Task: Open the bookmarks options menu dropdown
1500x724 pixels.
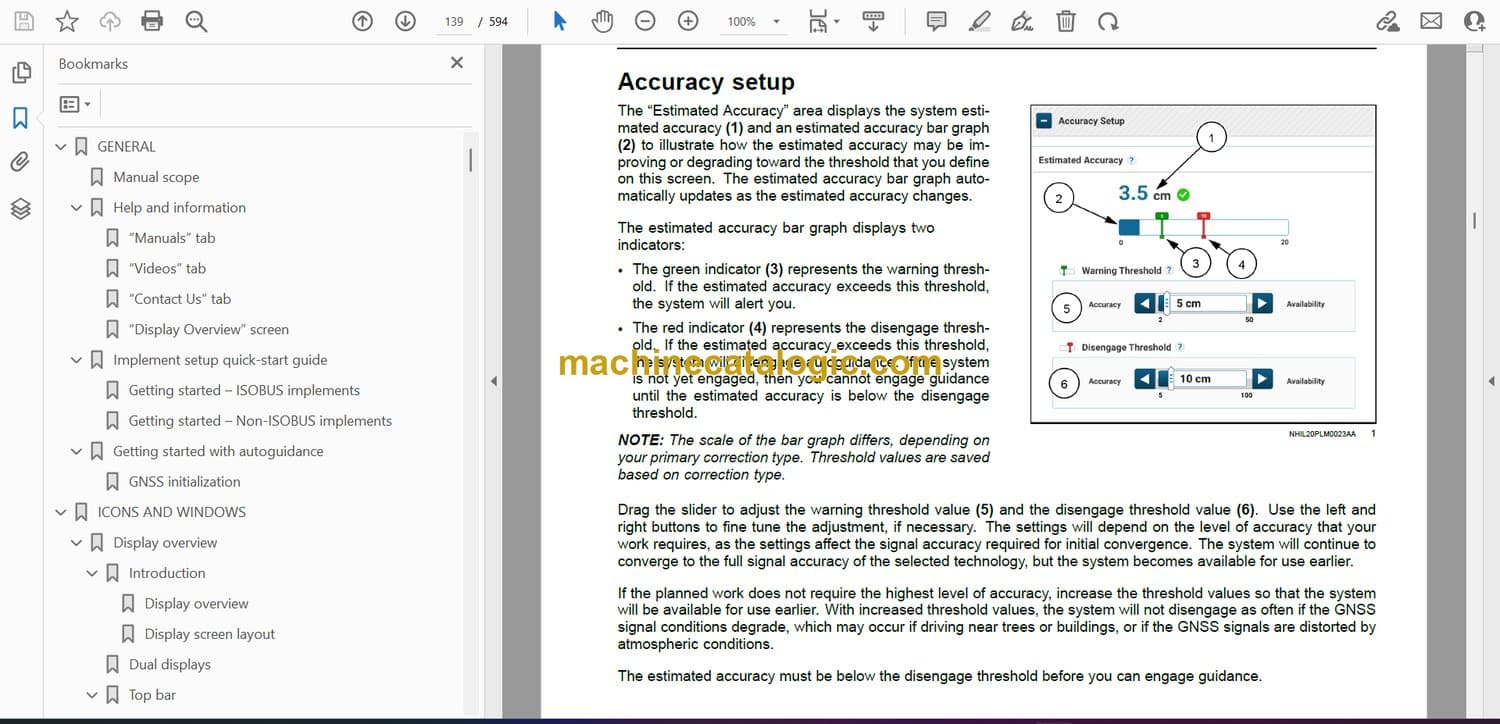Action: coord(75,104)
